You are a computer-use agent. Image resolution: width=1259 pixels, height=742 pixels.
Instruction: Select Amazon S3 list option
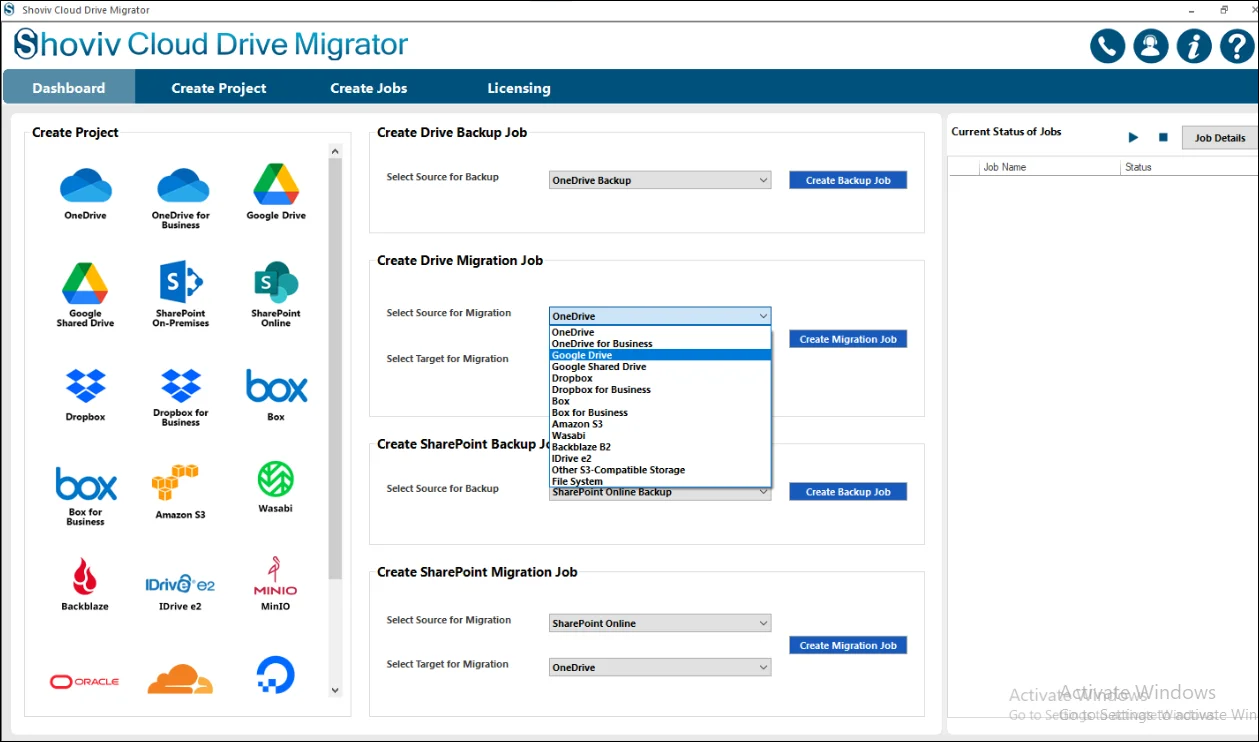point(660,424)
